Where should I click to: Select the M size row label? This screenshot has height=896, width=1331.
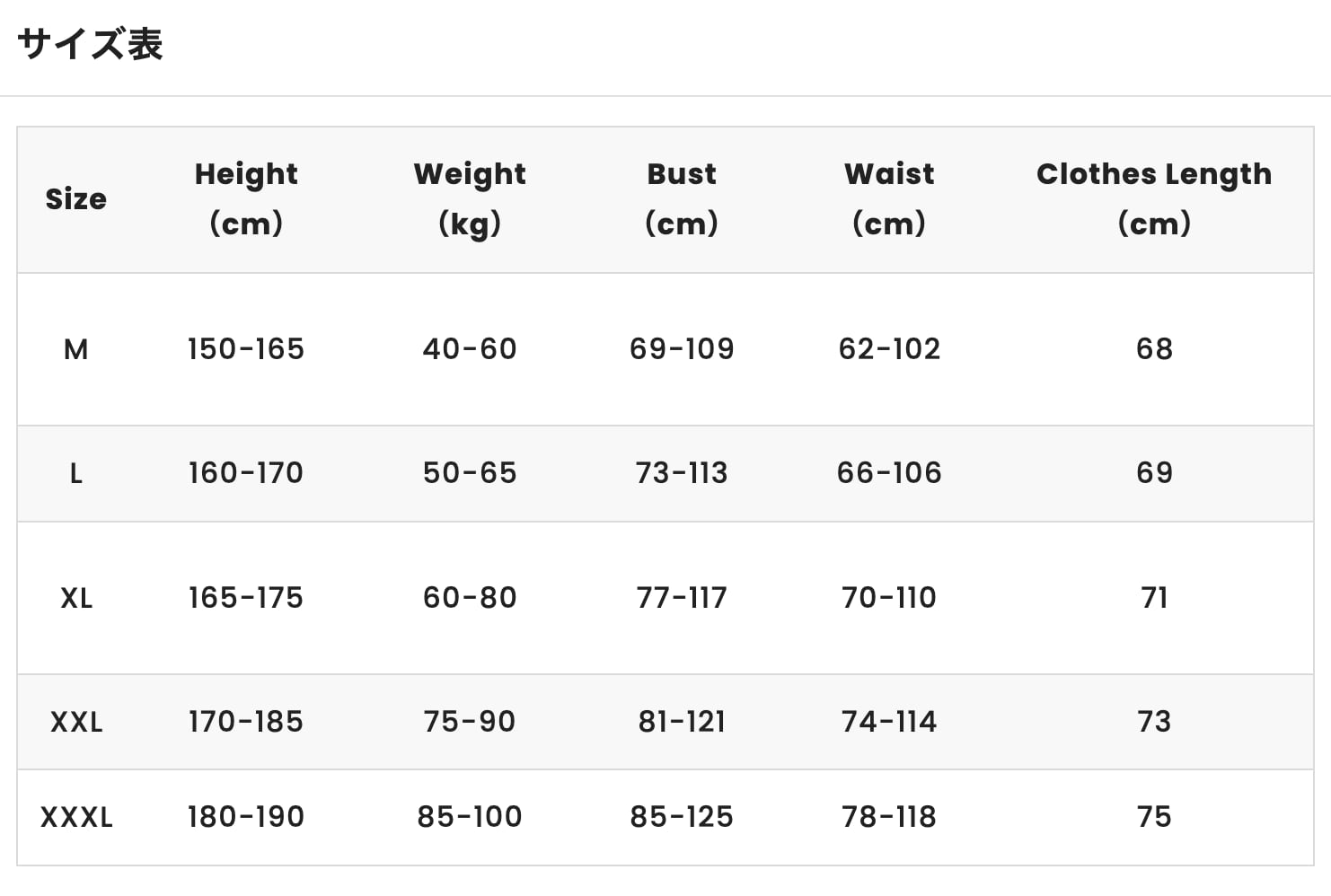coord(75,348)
